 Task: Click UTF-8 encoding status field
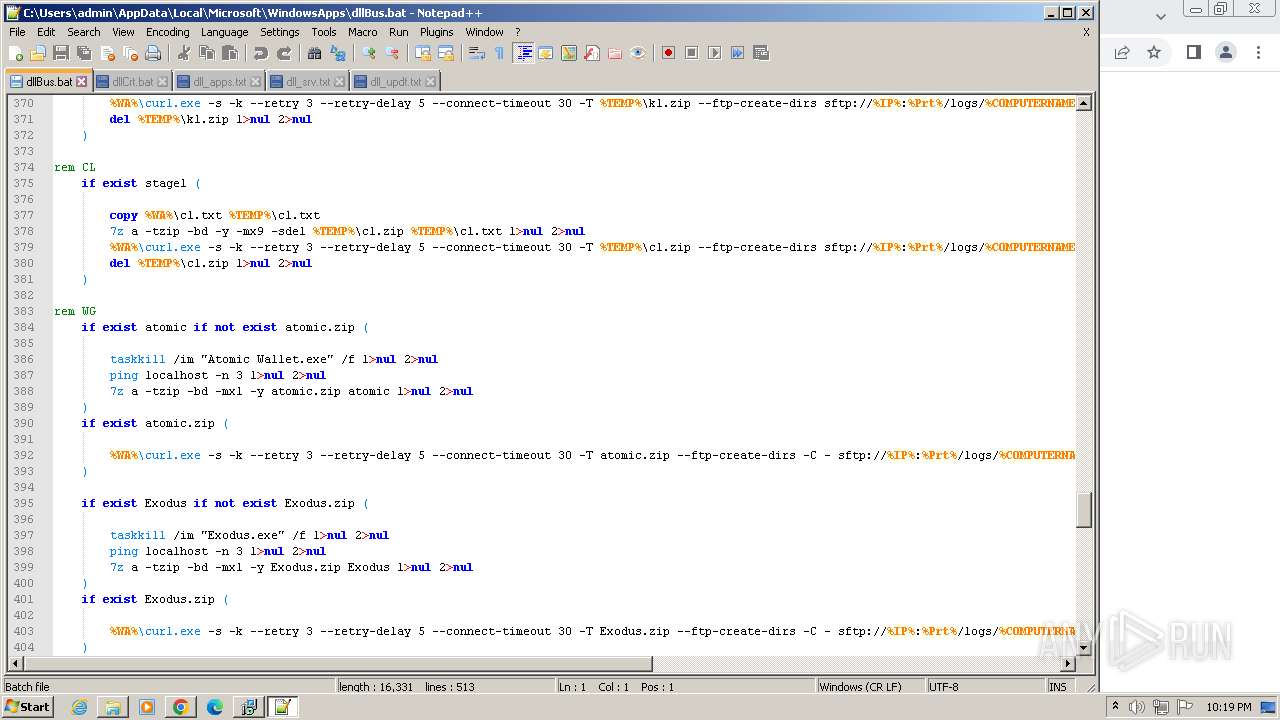pyautogui.click(x=984, y=687)
